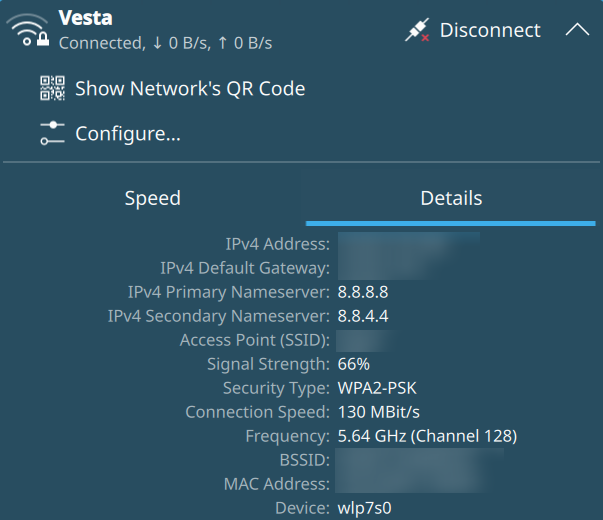Click the QR code icon
The image size is (603, 520).
click(52, 88)
